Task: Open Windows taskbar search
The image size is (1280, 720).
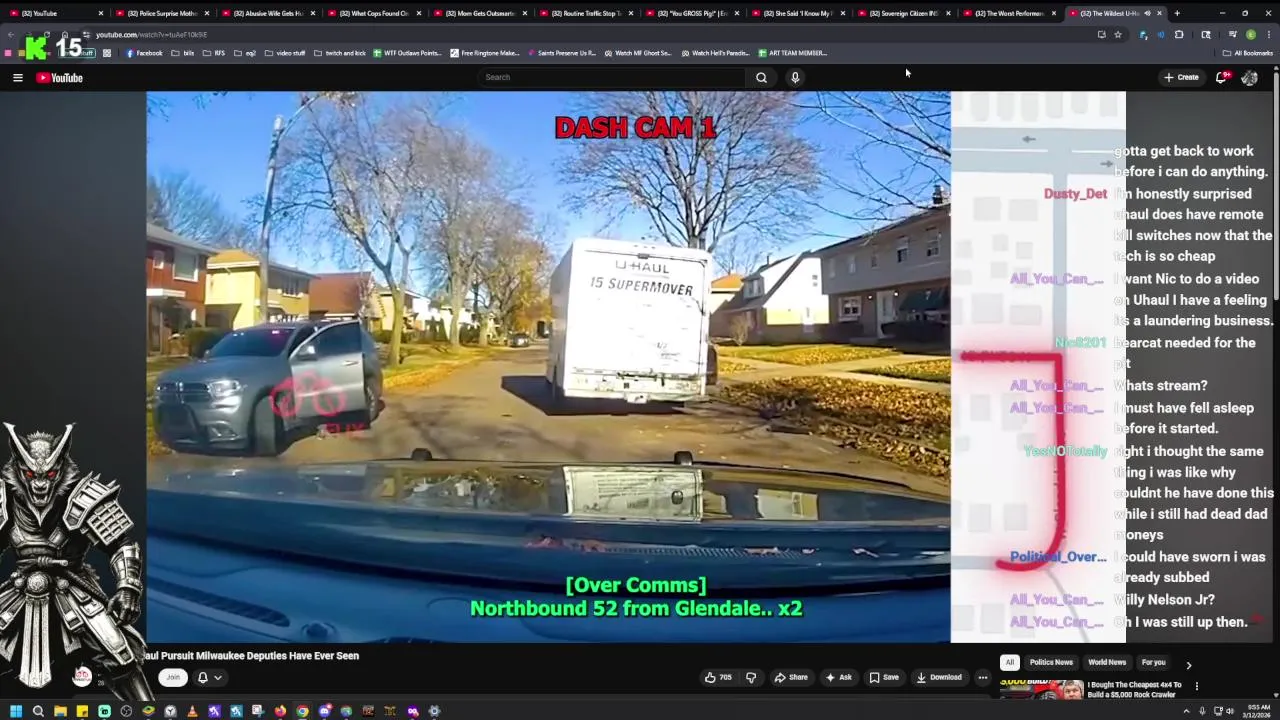Action: pos(38,711)
